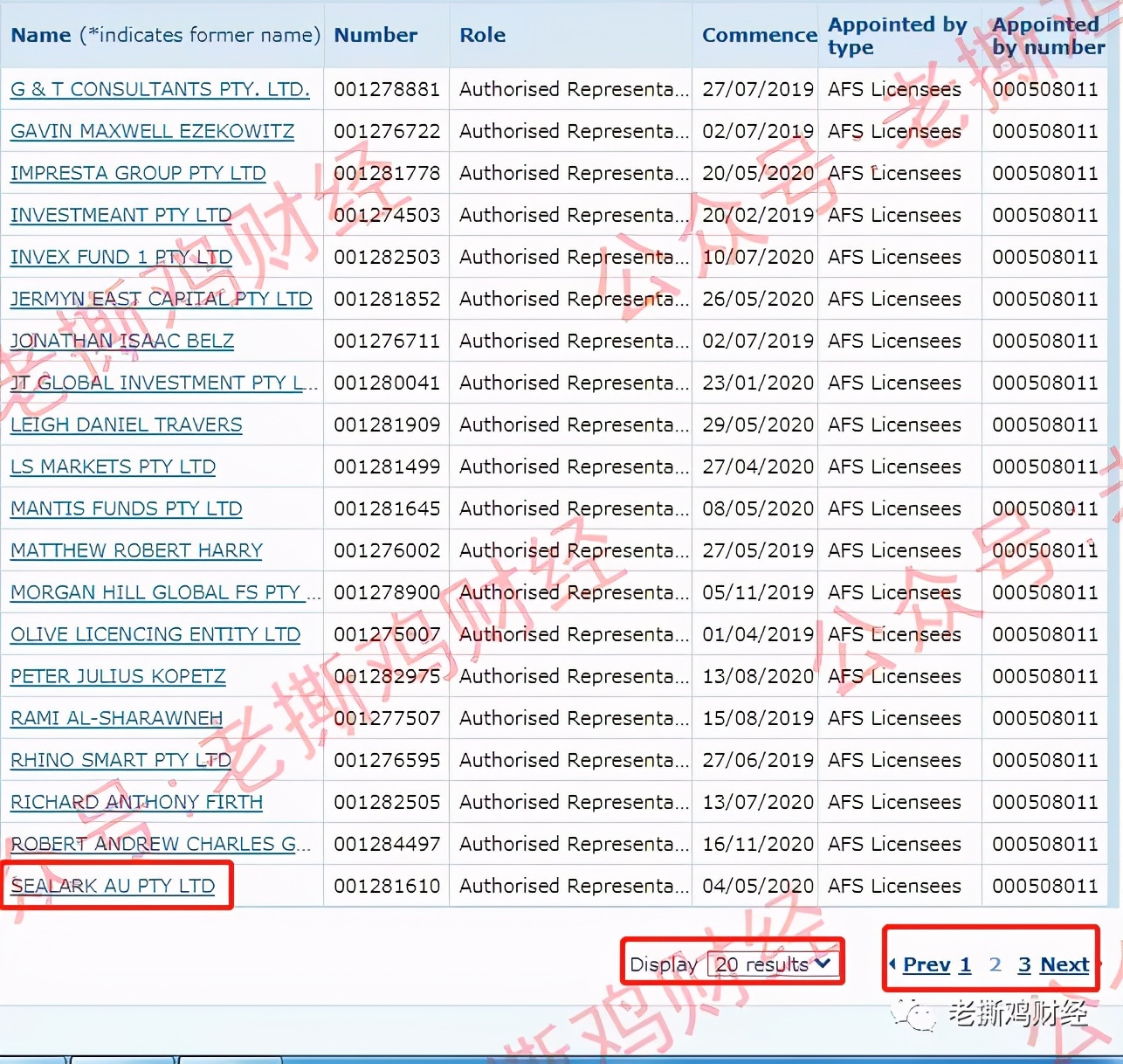Open MATTHEW ROBERT HARRY record
Viewport: 1123px width, 1064px height.
pyautogui.click(x=136, y=550)
